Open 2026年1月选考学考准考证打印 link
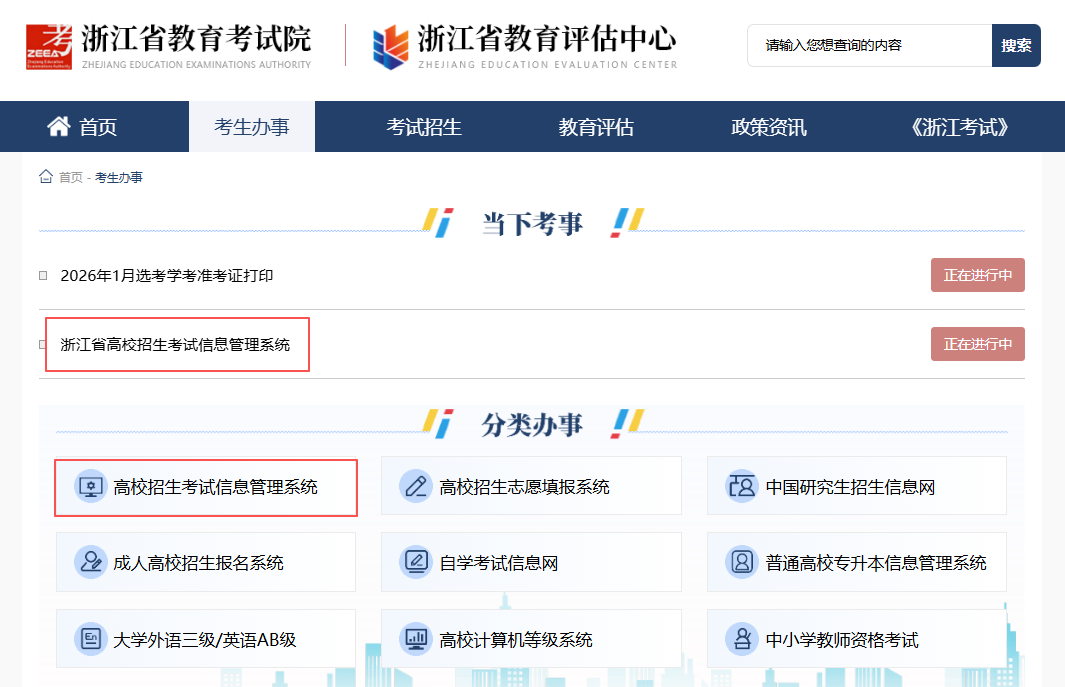 [x=167, y=276]
